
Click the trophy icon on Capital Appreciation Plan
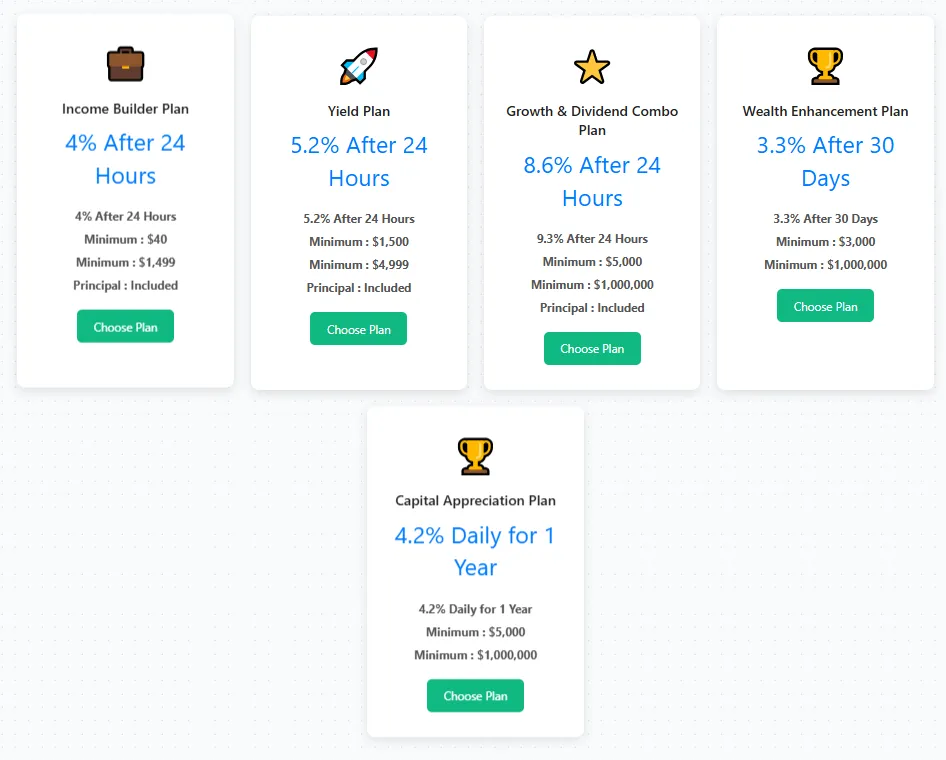tap(475, 456)
